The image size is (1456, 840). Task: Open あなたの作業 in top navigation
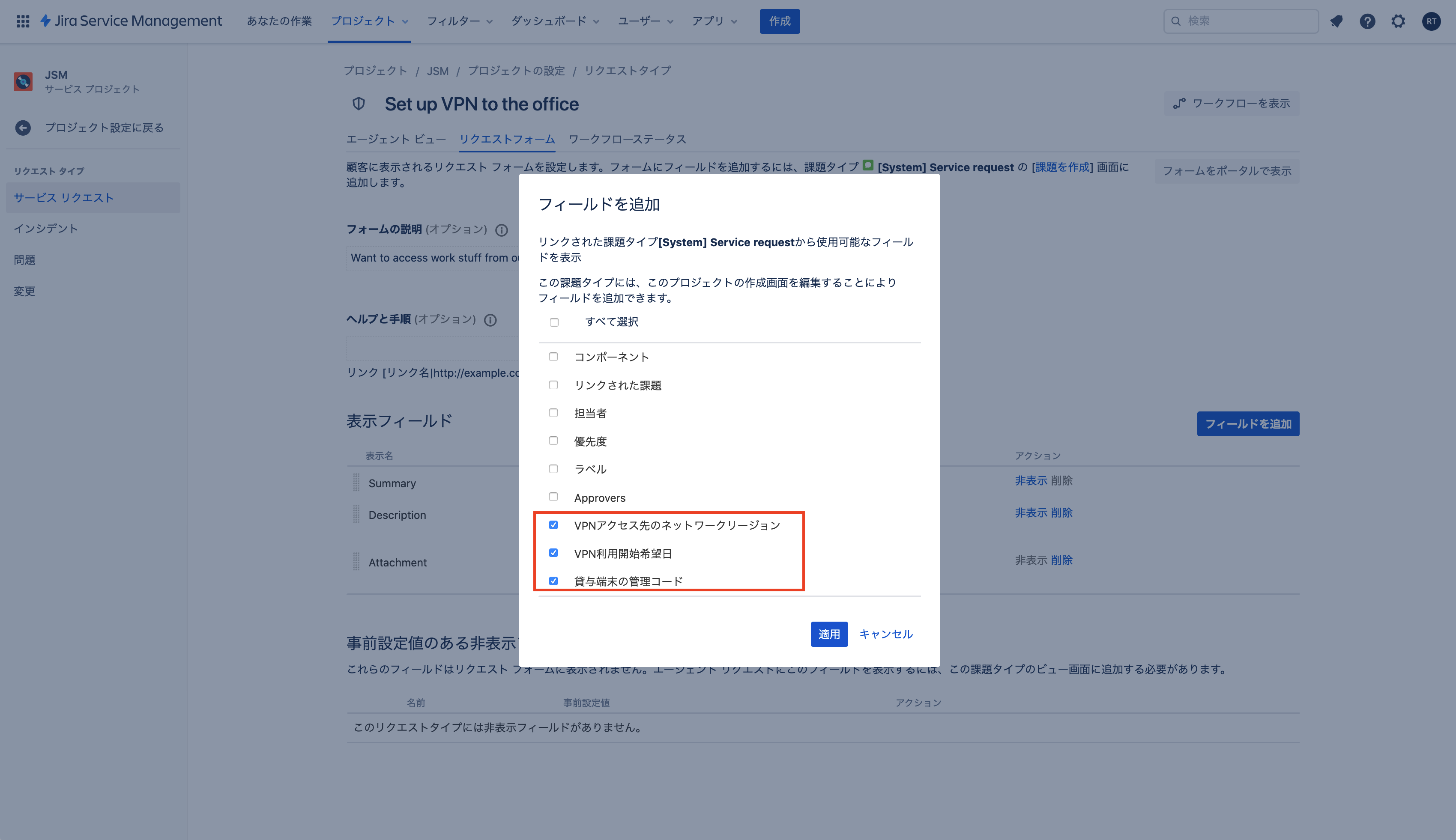pyautogui.click(x=279, y=21)
